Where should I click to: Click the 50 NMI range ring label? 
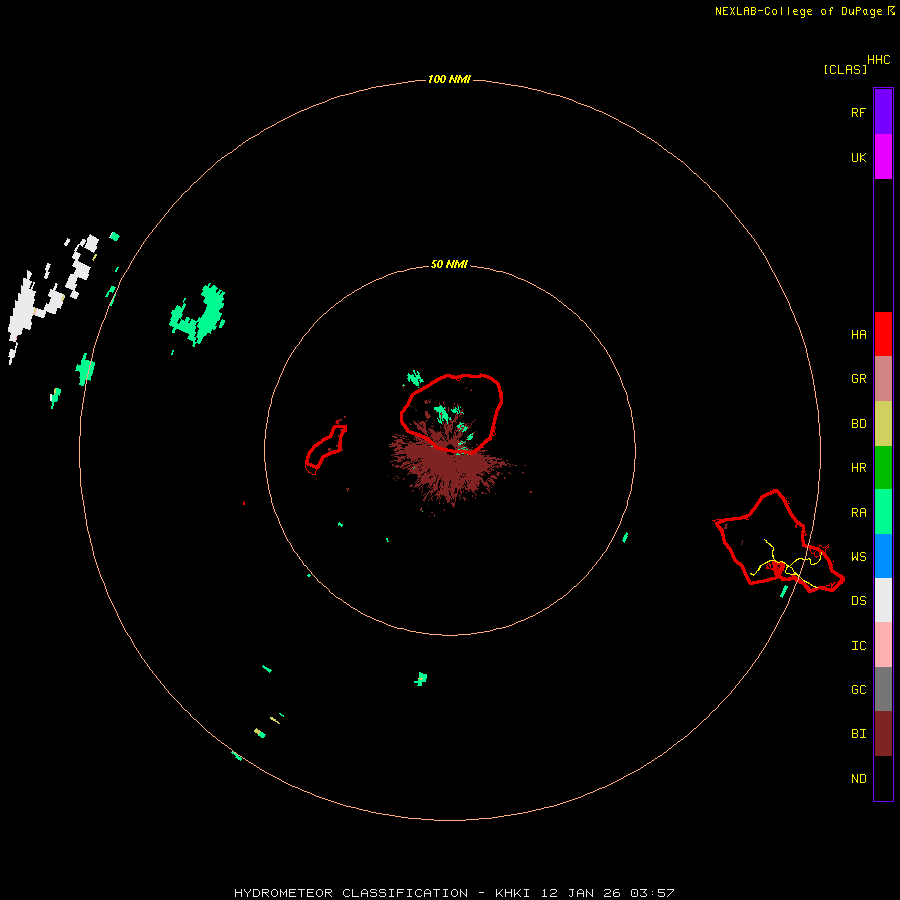tap(449, 264)
